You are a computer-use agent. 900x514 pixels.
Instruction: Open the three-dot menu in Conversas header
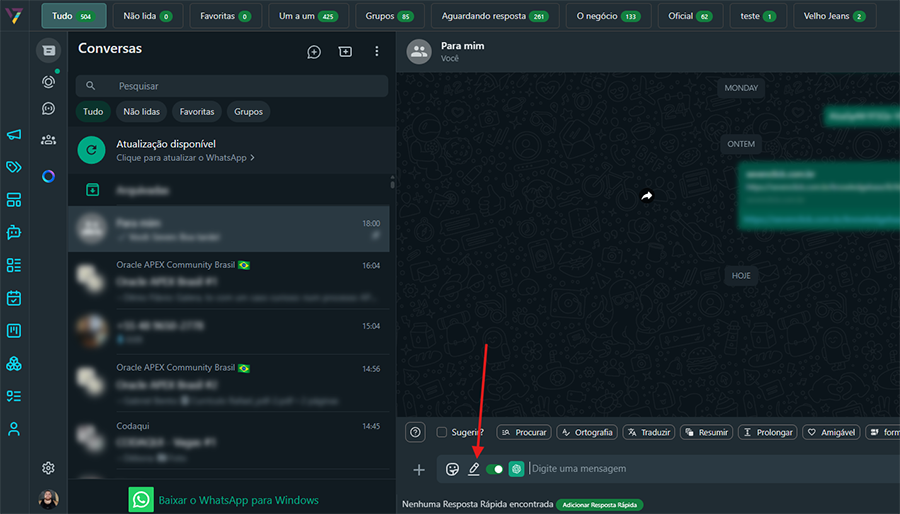pyautogui.click(x=377, y=52)
